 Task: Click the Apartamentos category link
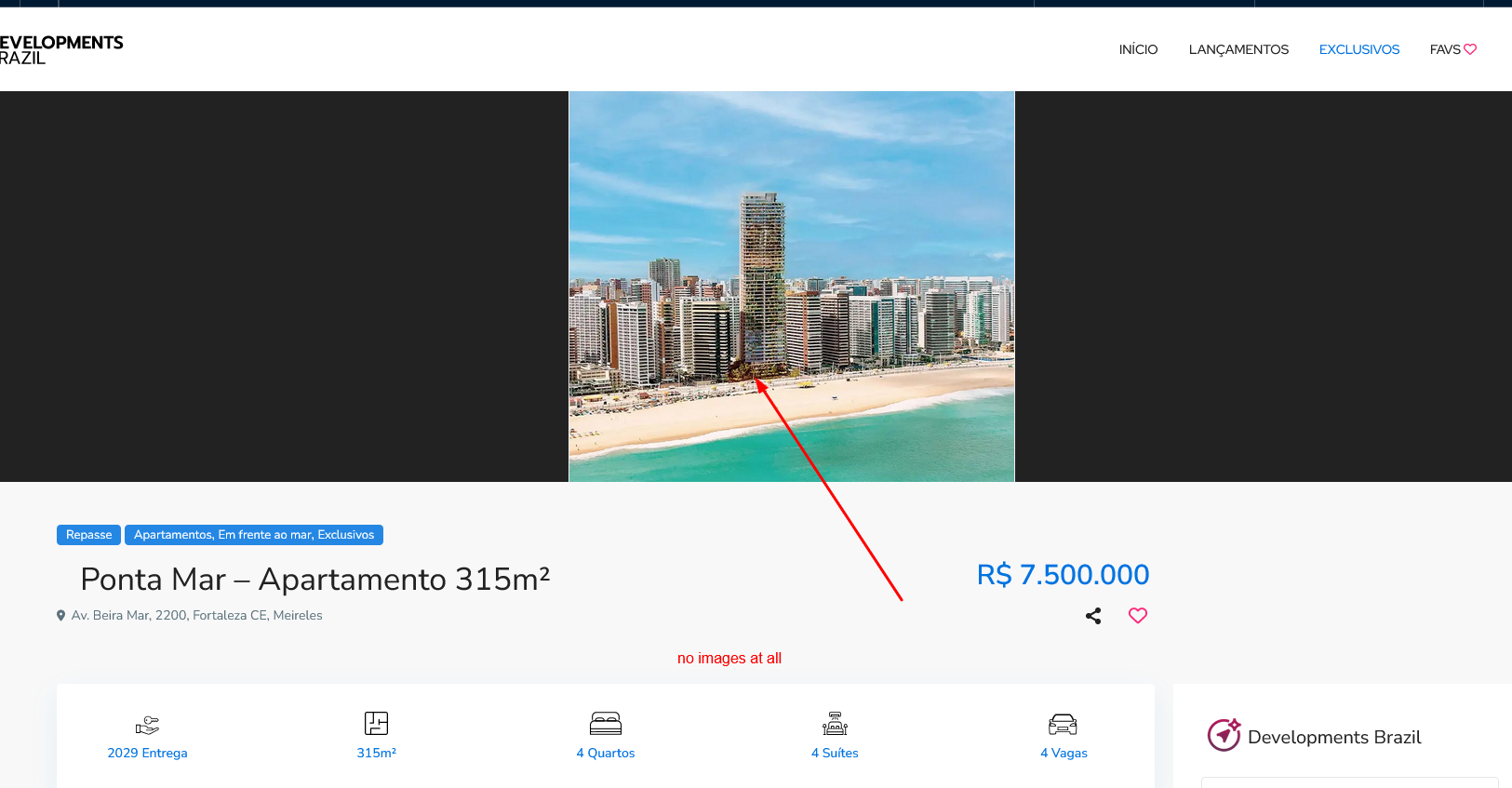(173, 535)
